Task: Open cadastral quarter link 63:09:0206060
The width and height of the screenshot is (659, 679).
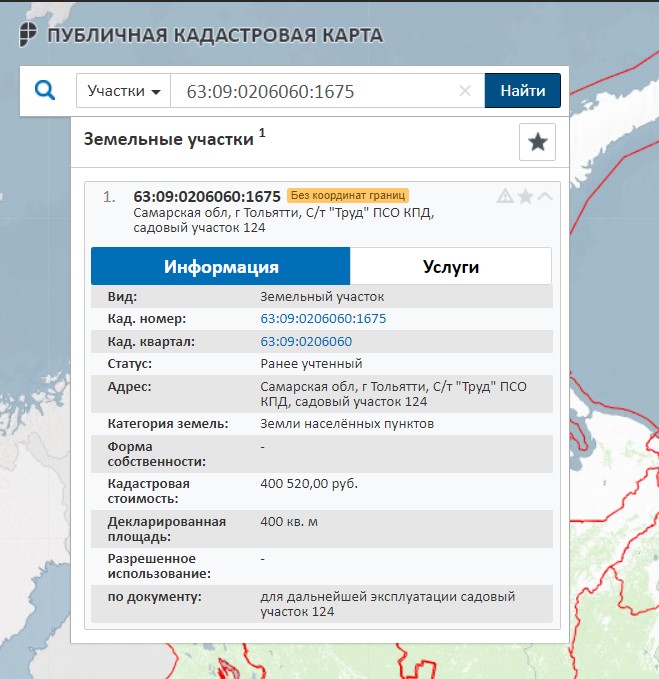Action: (306, 342)
